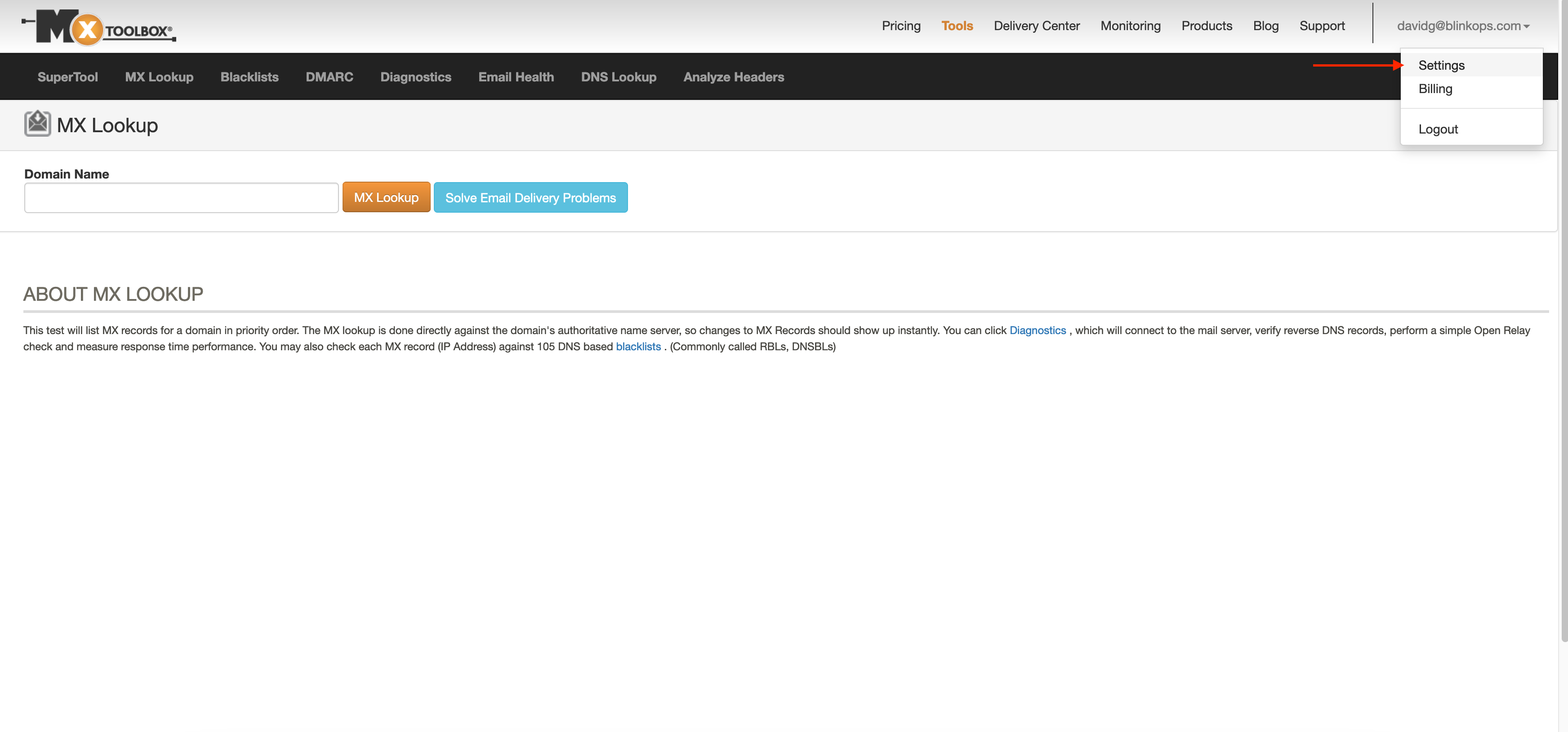Go to Monitoring
The height and width of the screenshot is (732, 1568).
coord(1130,26)
